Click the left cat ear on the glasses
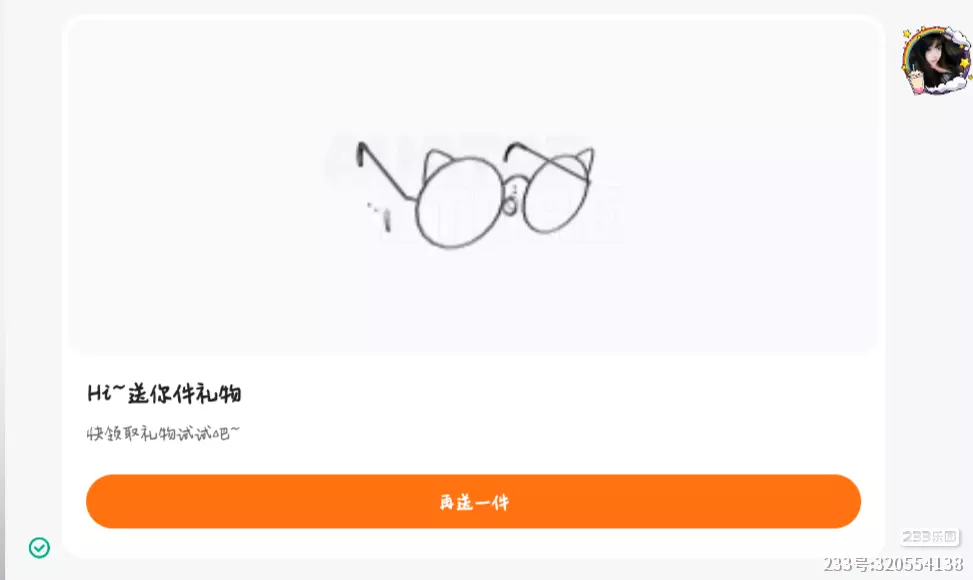 click(x=437, y=164)
